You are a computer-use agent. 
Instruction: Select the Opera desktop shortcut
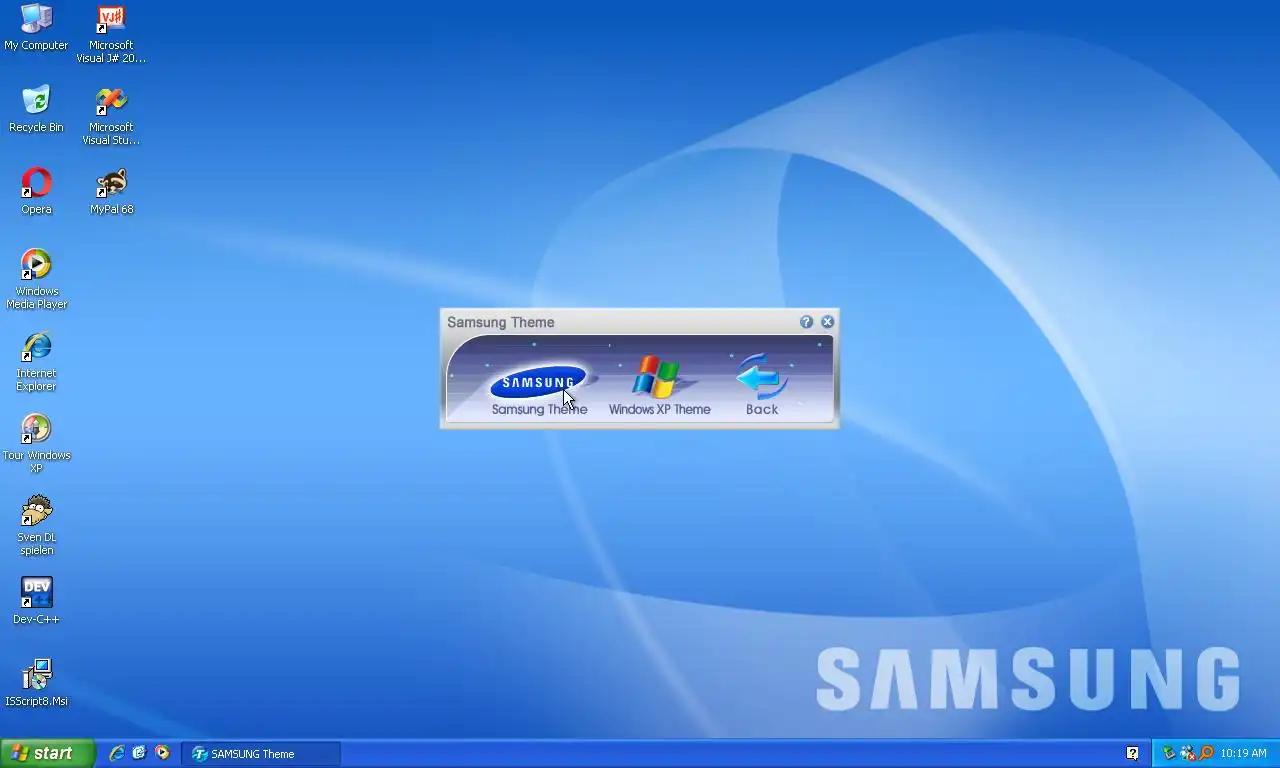36,192
